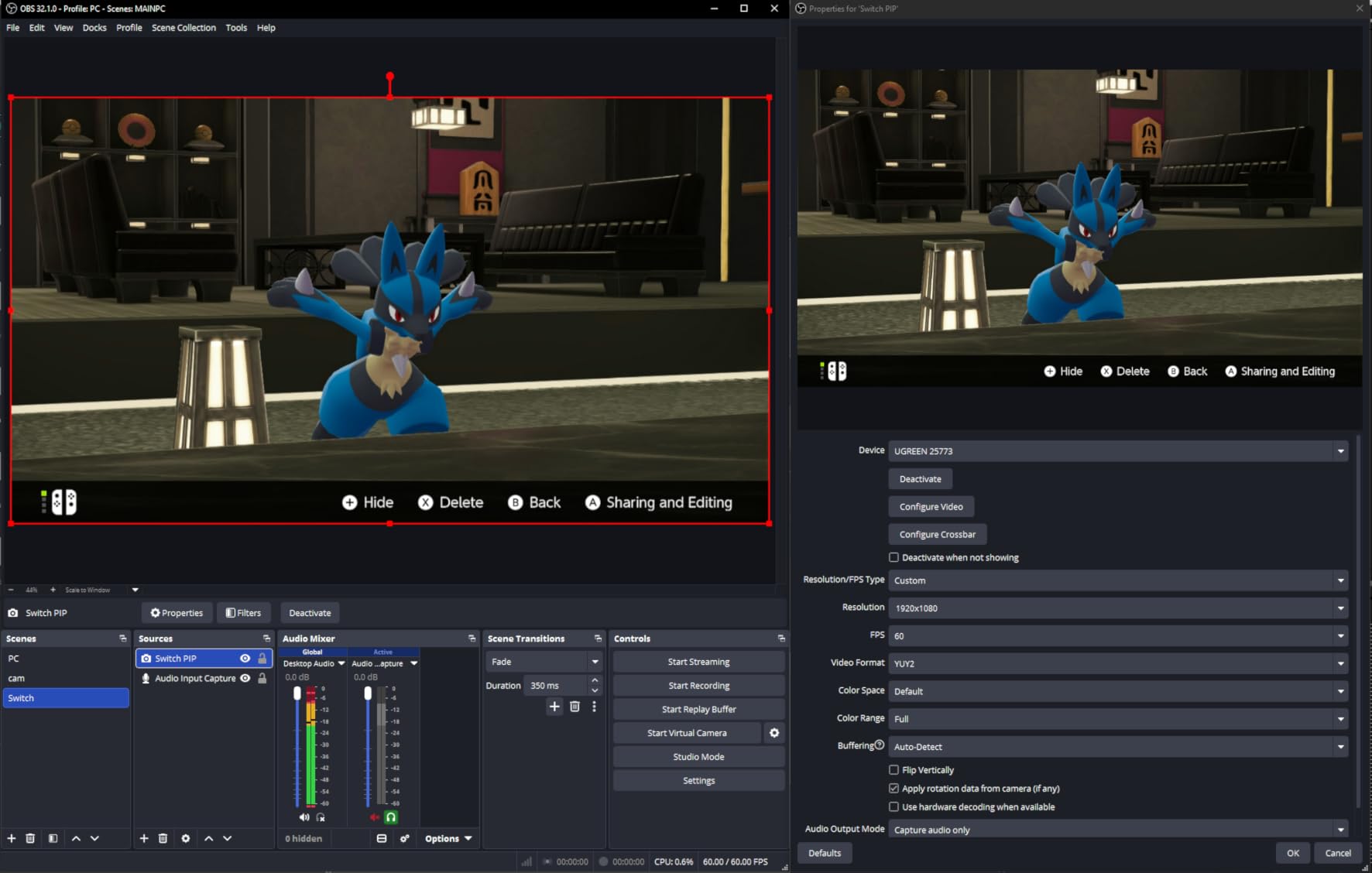
Task: Hide the Audio Input Capture source with eye icon
Action: pos(245,678)
